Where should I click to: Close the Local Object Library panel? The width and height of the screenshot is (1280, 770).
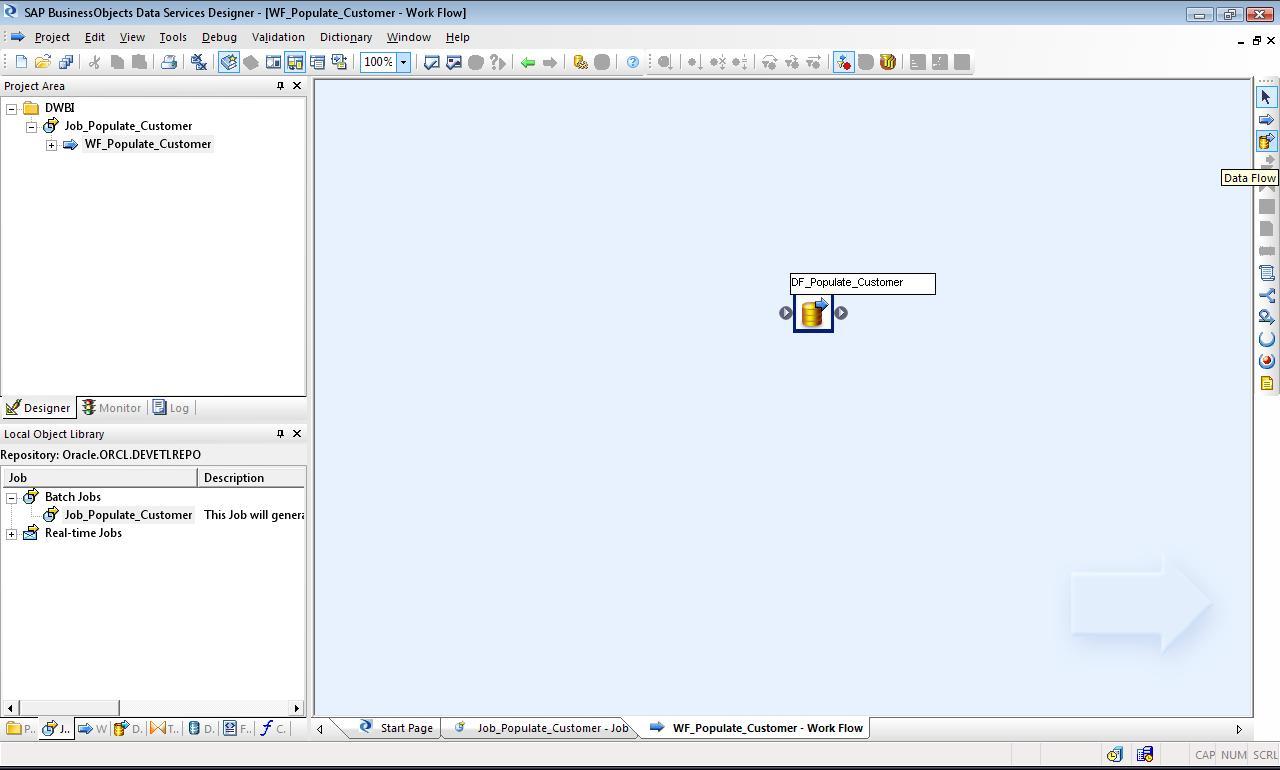pos(297,434)
